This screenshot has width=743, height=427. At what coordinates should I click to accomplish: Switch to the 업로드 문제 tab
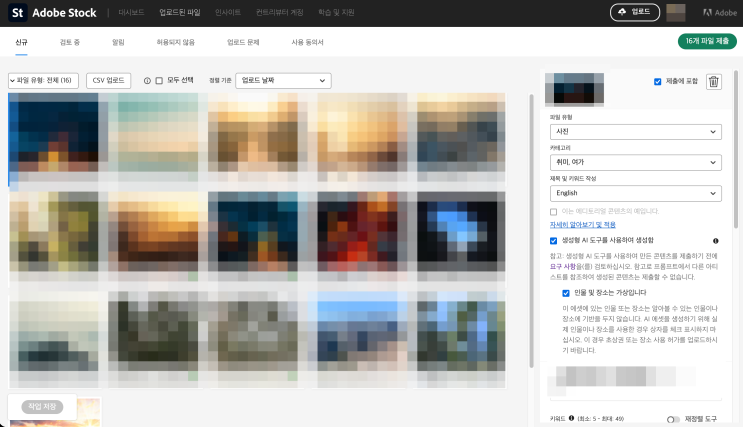(x=243, y=42)
